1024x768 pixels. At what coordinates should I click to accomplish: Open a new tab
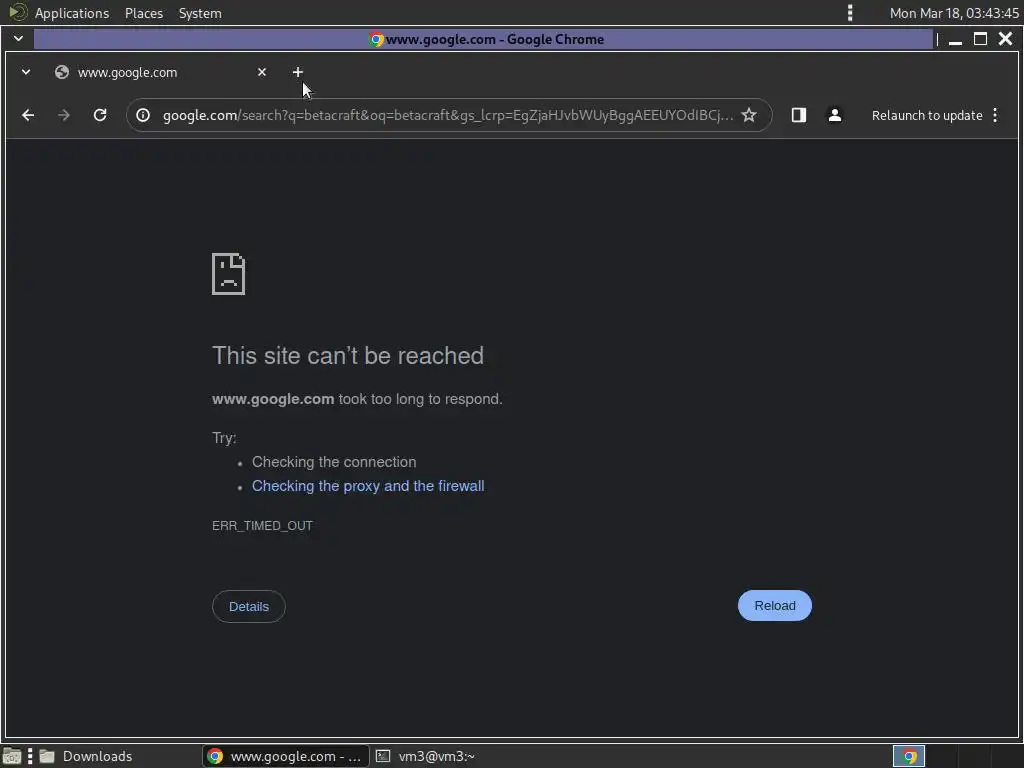point(298,72)
